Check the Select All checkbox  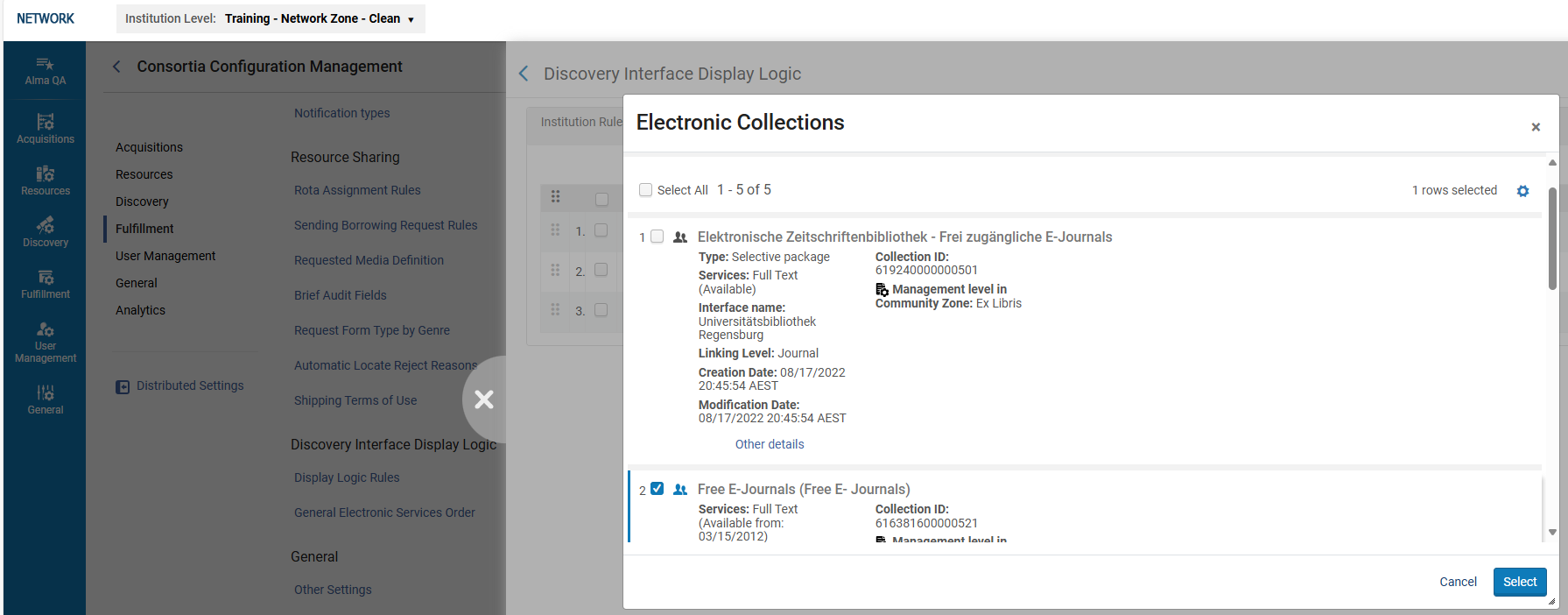click(646, 190)
